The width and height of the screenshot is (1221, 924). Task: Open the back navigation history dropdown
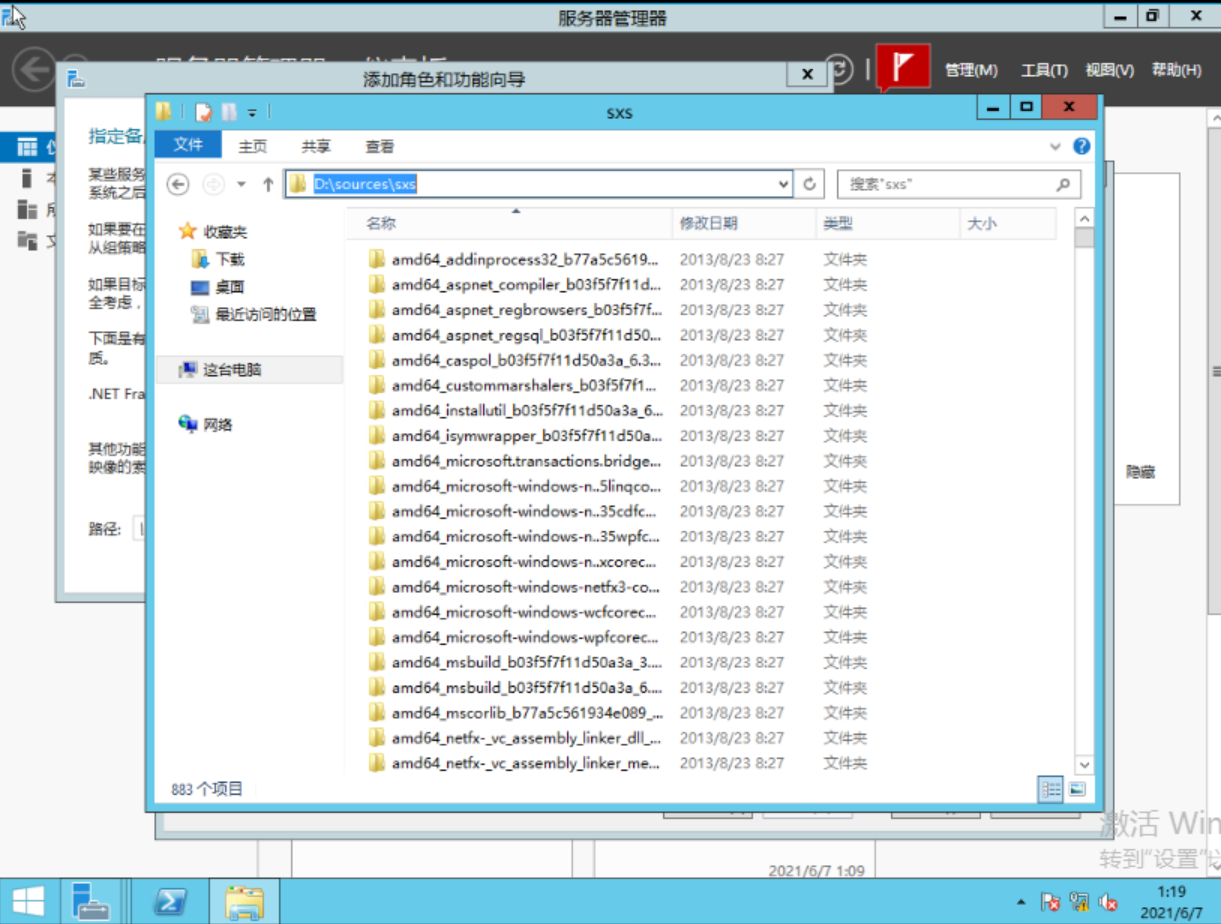(243, 183)
